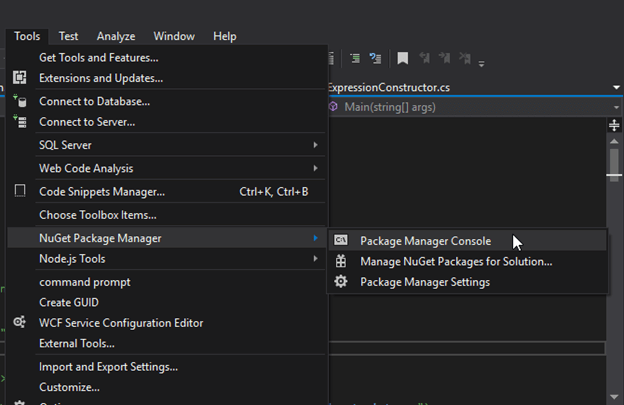Choose Import and Export Settings

click(109, 366)
